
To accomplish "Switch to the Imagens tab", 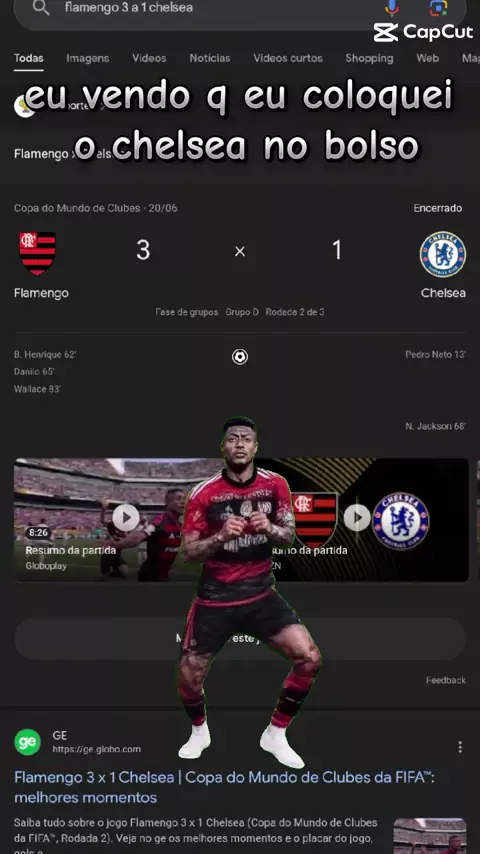I will (x=88, y=58).
